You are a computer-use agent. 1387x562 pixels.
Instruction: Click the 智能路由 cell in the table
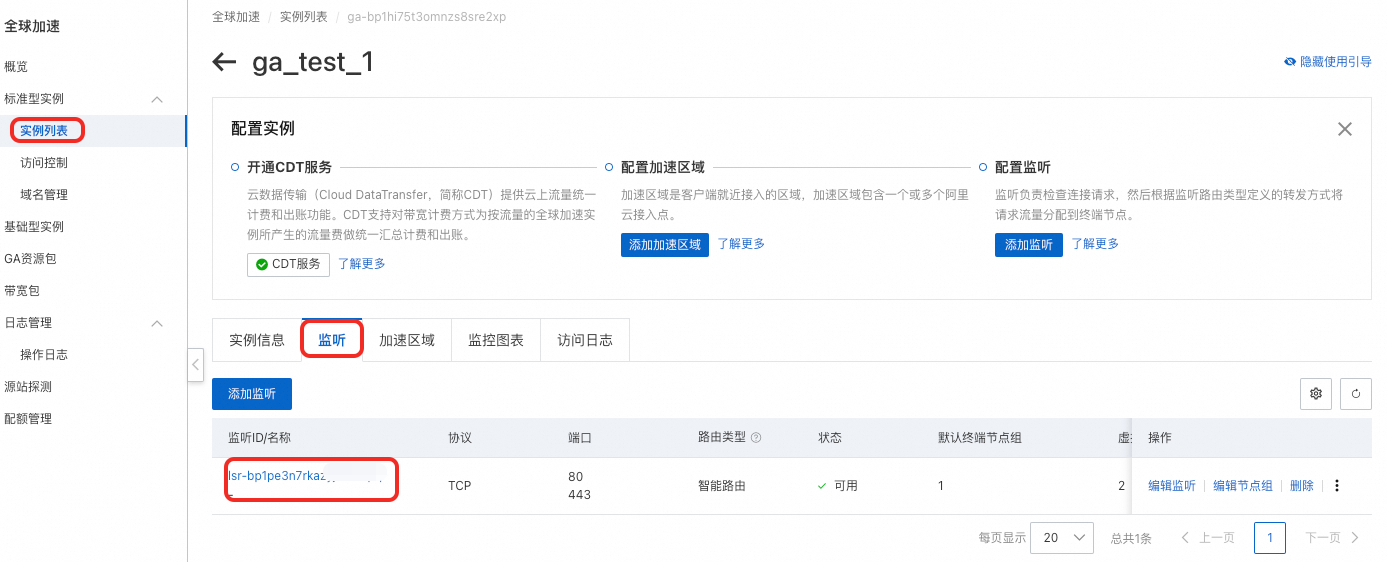[722, 486]
